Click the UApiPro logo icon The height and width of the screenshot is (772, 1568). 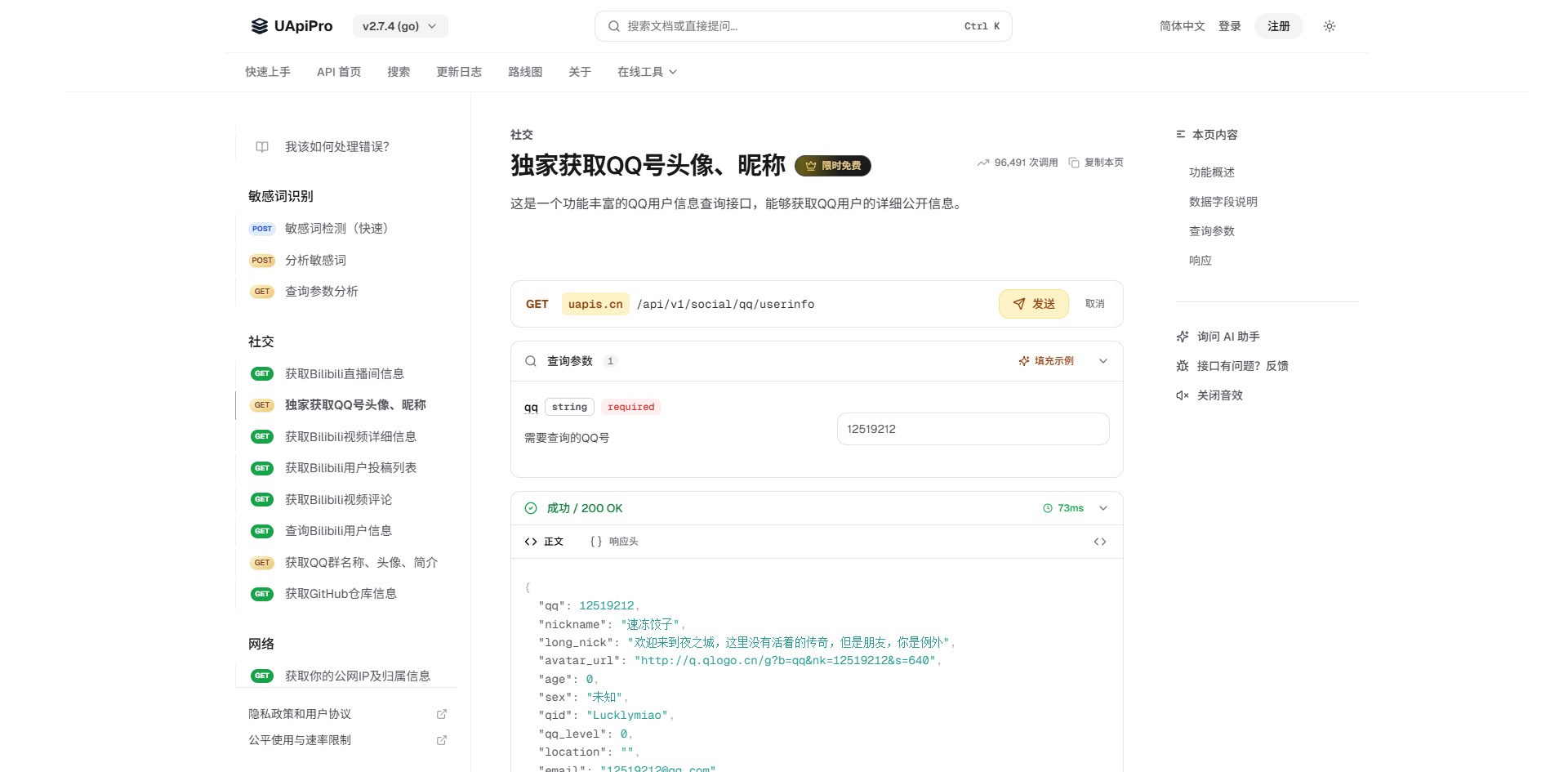259,26
